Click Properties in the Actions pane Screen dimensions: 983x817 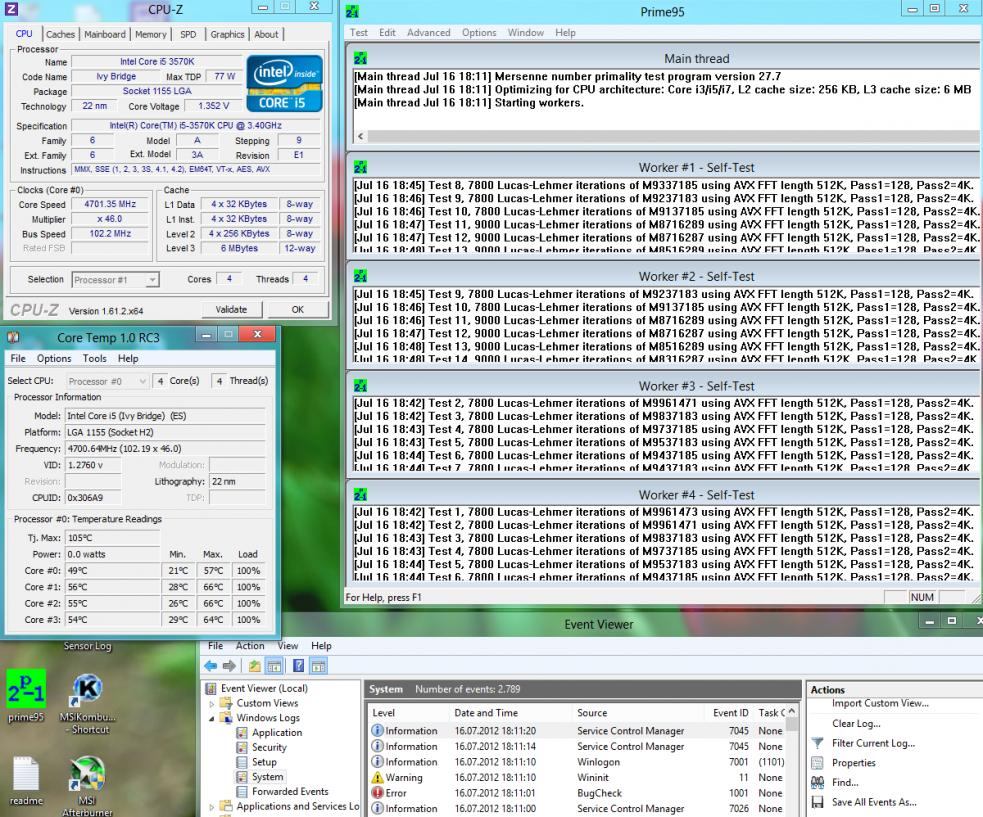tap(853, 762)
